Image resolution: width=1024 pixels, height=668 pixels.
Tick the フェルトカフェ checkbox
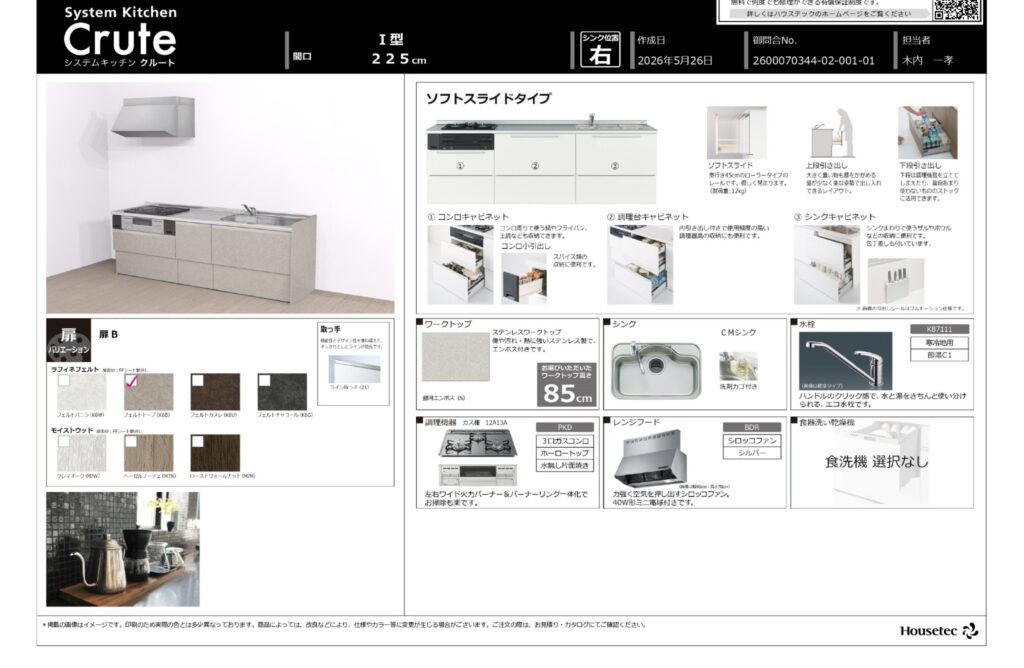click(197, 380)
